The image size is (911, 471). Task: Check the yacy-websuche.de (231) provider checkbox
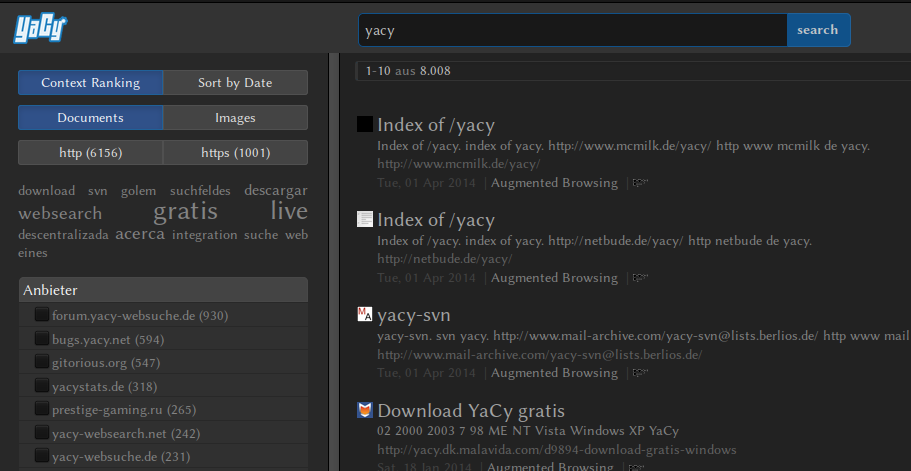[x=41, y=456]
